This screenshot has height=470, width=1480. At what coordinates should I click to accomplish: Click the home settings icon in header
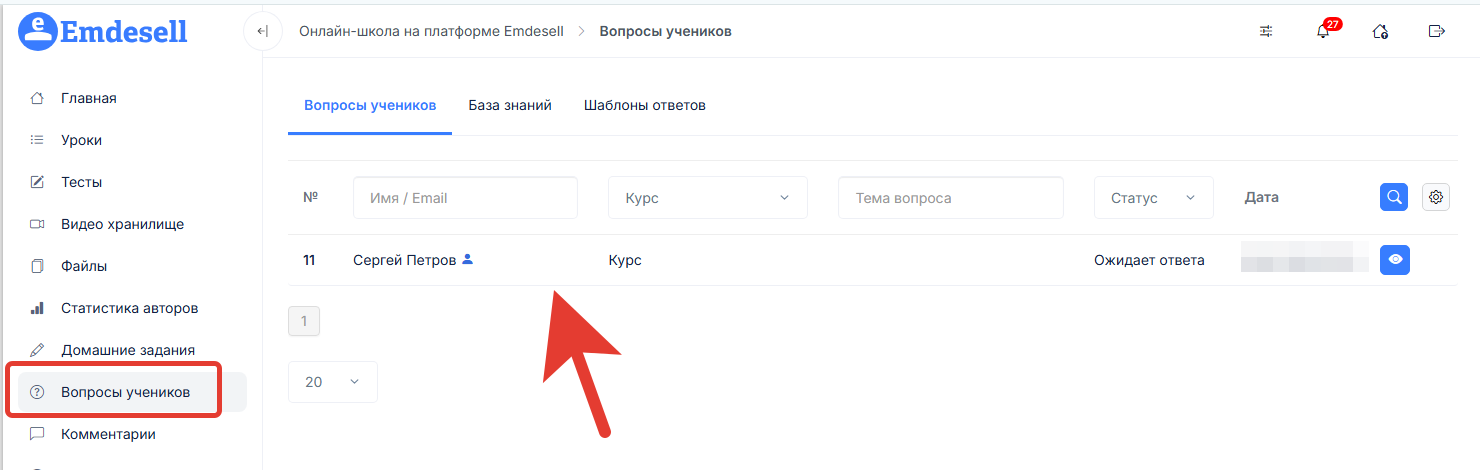pyautogui.click(x=1380, y=31)
